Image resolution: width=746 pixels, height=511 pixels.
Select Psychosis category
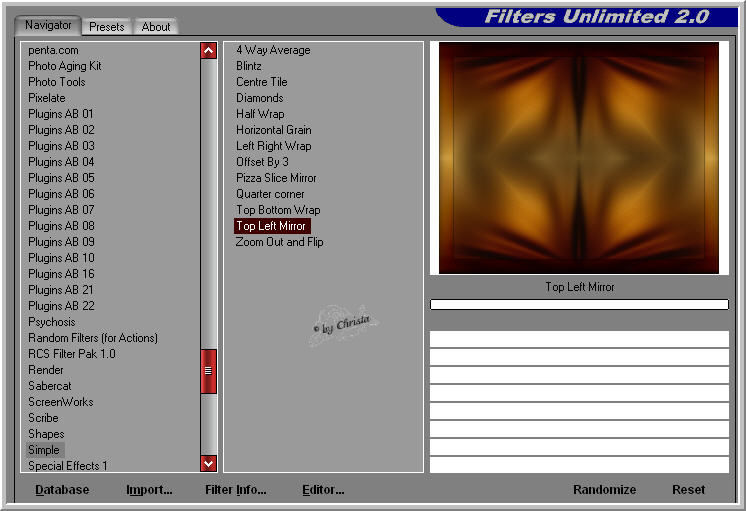coord(52,322)
